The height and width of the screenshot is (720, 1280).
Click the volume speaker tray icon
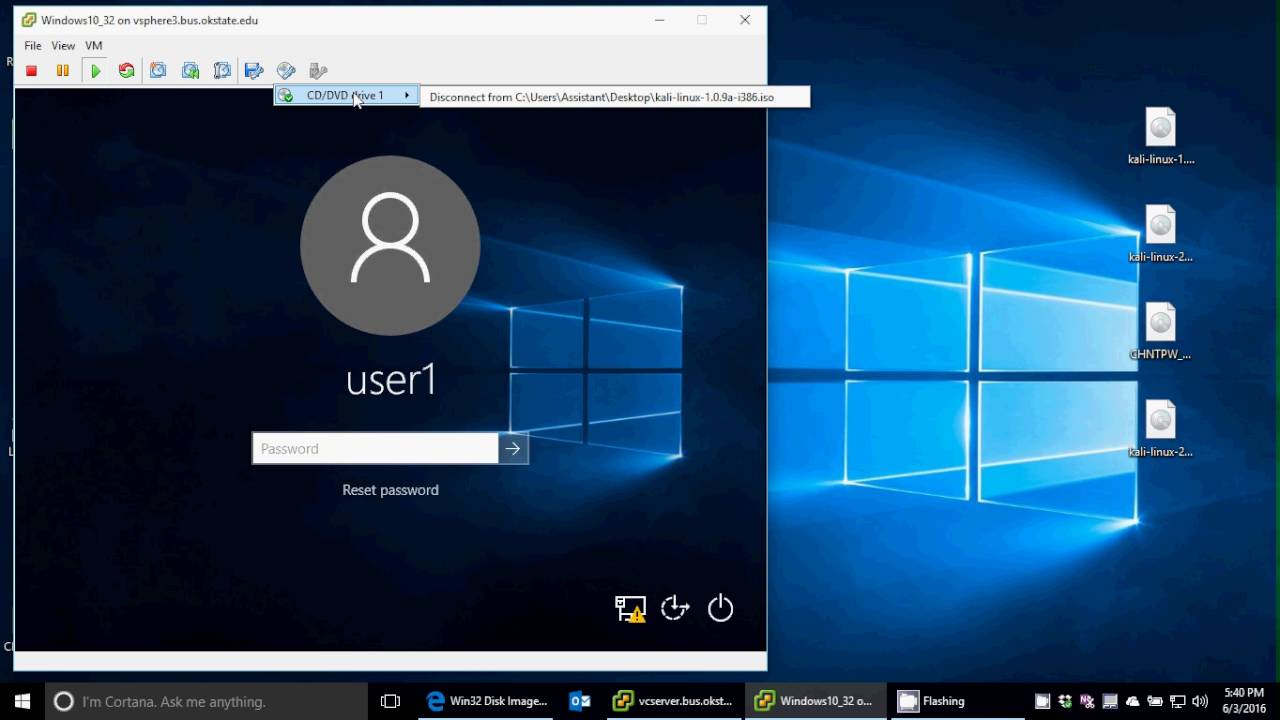(1200, 701)
